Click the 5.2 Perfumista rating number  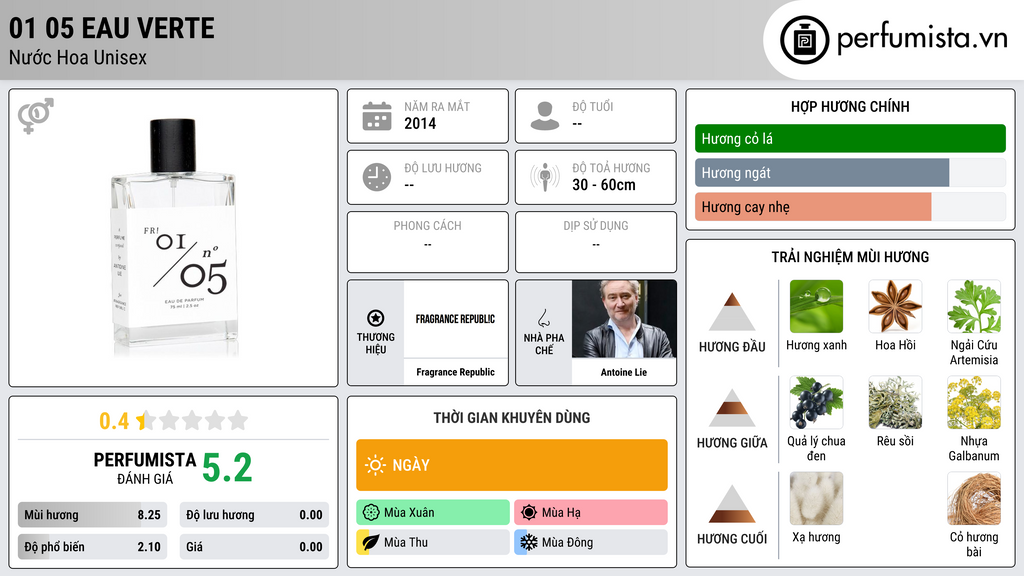(227, 468)
